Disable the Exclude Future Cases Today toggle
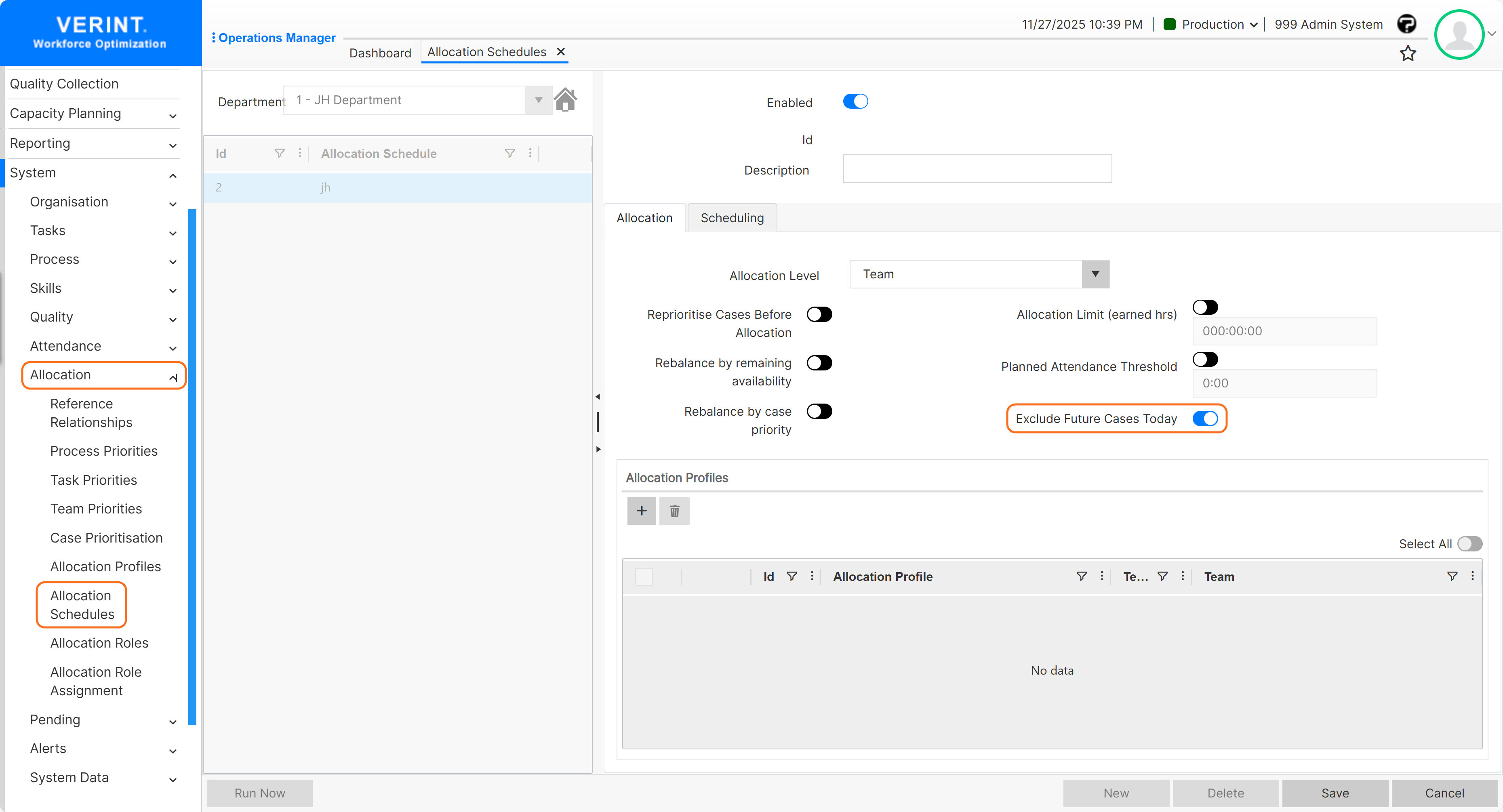 tap(1206, 418)
